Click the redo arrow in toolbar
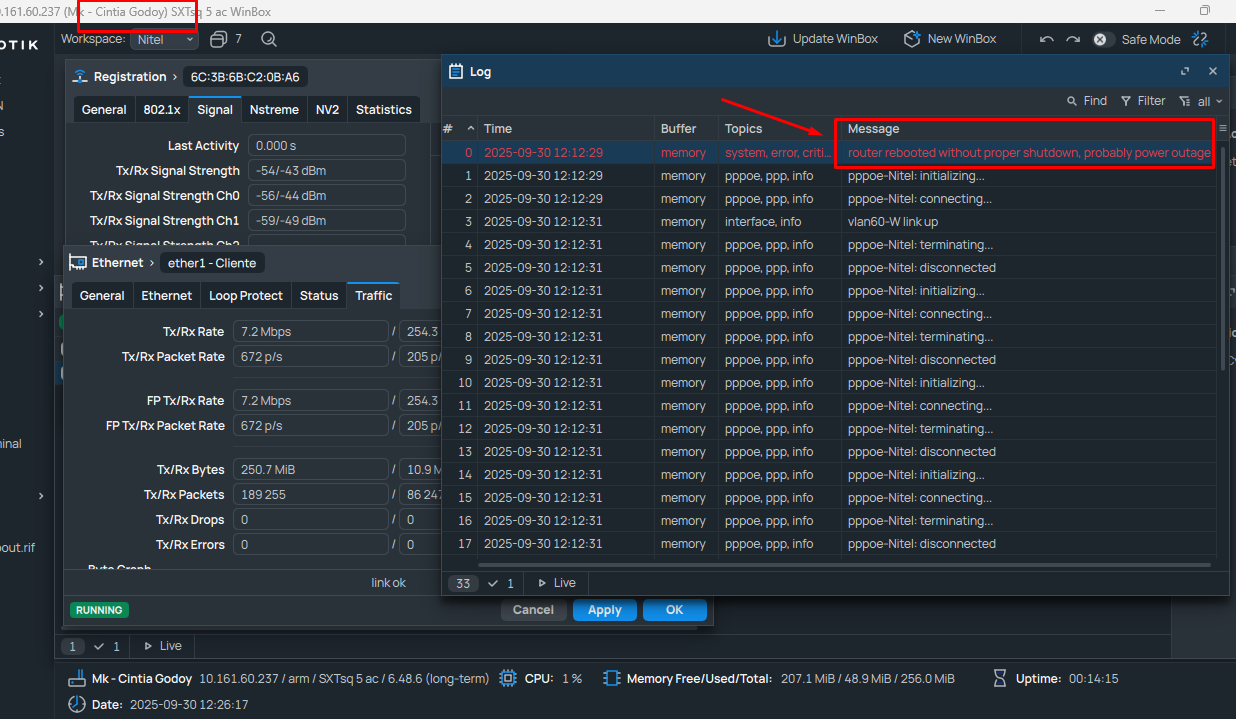The height and width of the screenshot is (719, 1236). [1073, 39]
